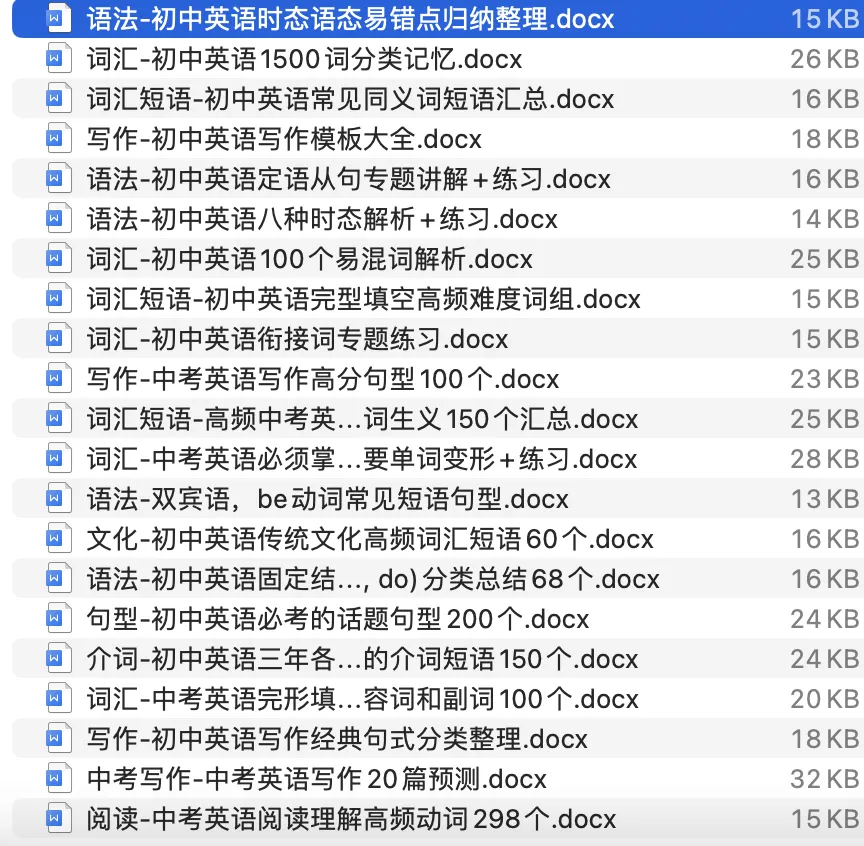The width and height of the screenshot is (864, 846).
Task: Click the icon beside 语法-初中英语定语从句专题讲解+练习.docx
Action: (x=58, y=179)
